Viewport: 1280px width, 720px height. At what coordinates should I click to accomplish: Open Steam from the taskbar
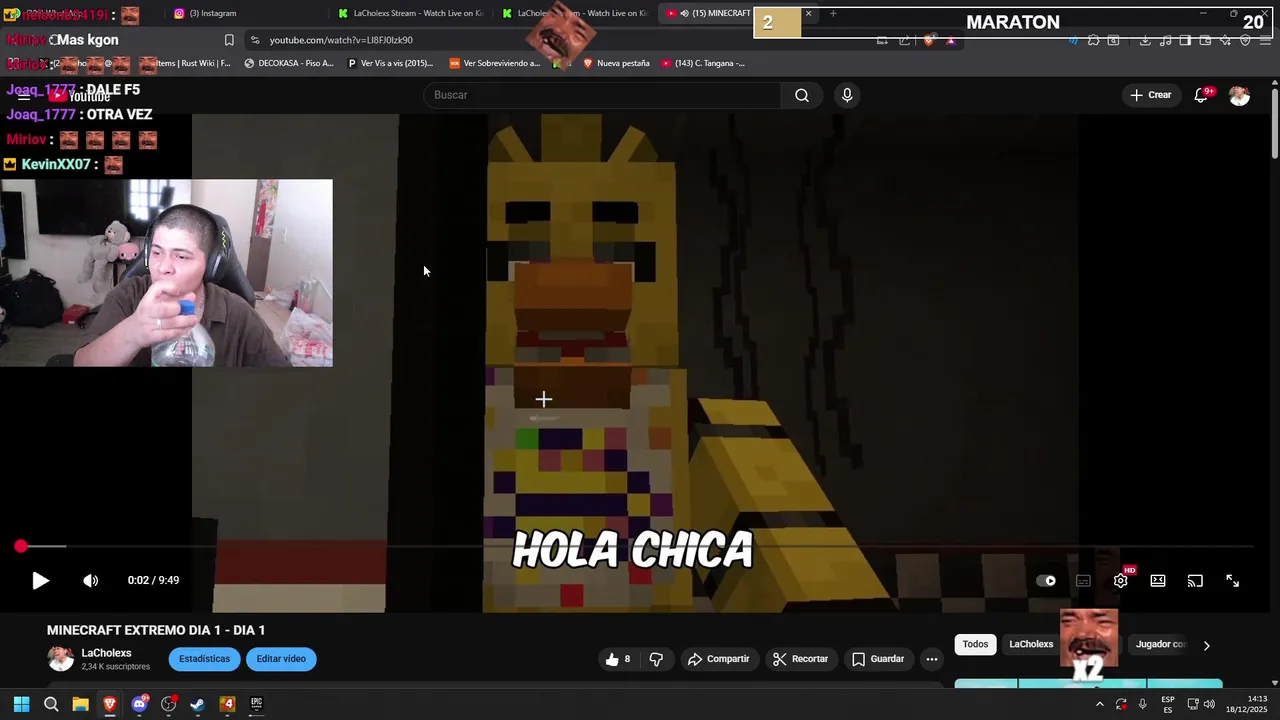(x=198, y=704)
